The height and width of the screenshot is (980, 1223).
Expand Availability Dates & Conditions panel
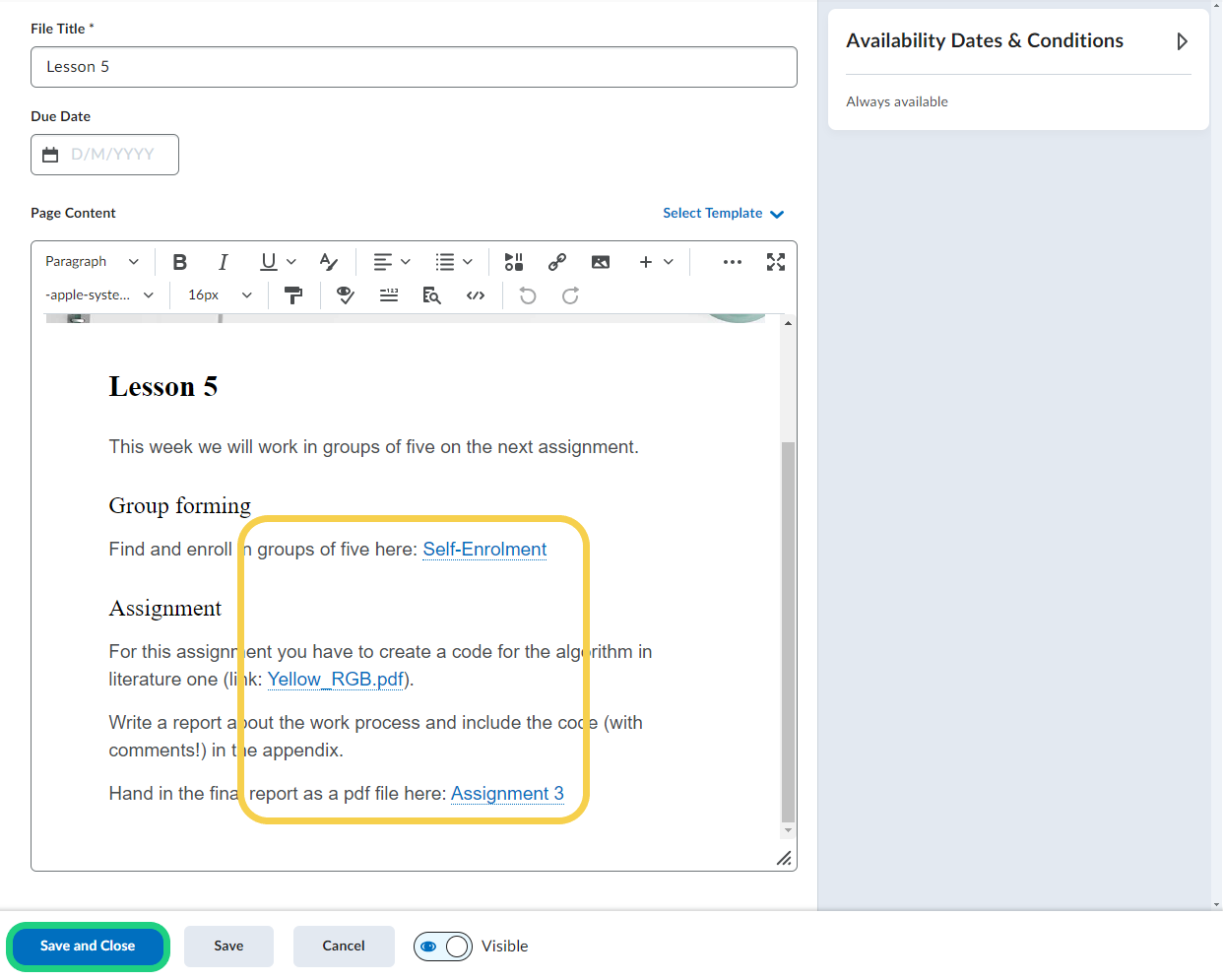click(1182, 41)
